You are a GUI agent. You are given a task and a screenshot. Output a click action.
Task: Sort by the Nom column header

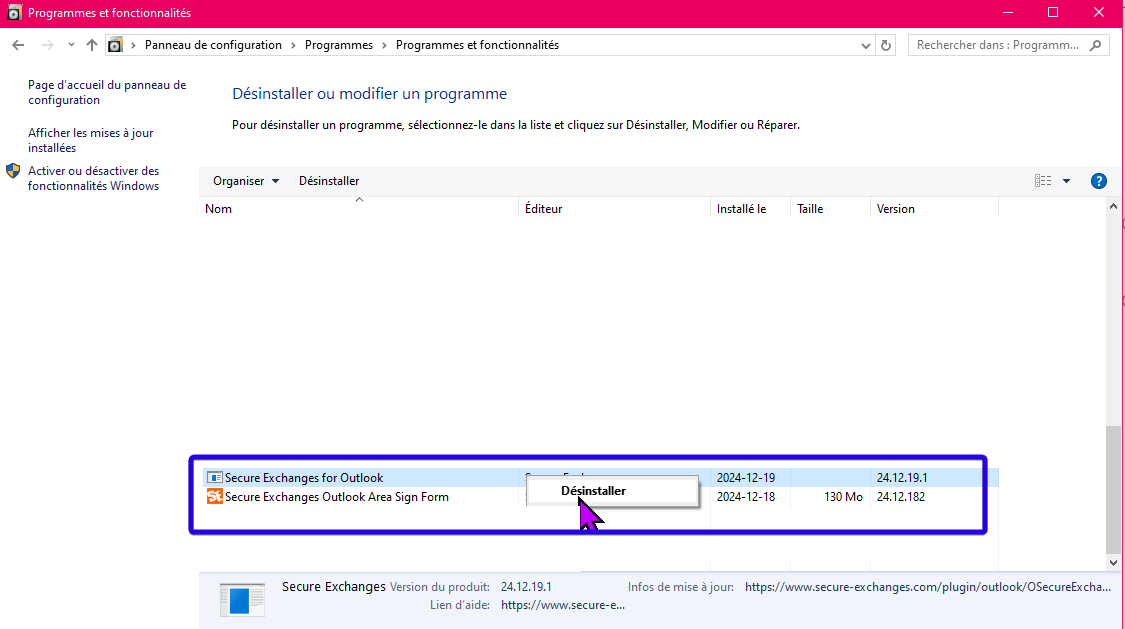click(x=359, y=209)
